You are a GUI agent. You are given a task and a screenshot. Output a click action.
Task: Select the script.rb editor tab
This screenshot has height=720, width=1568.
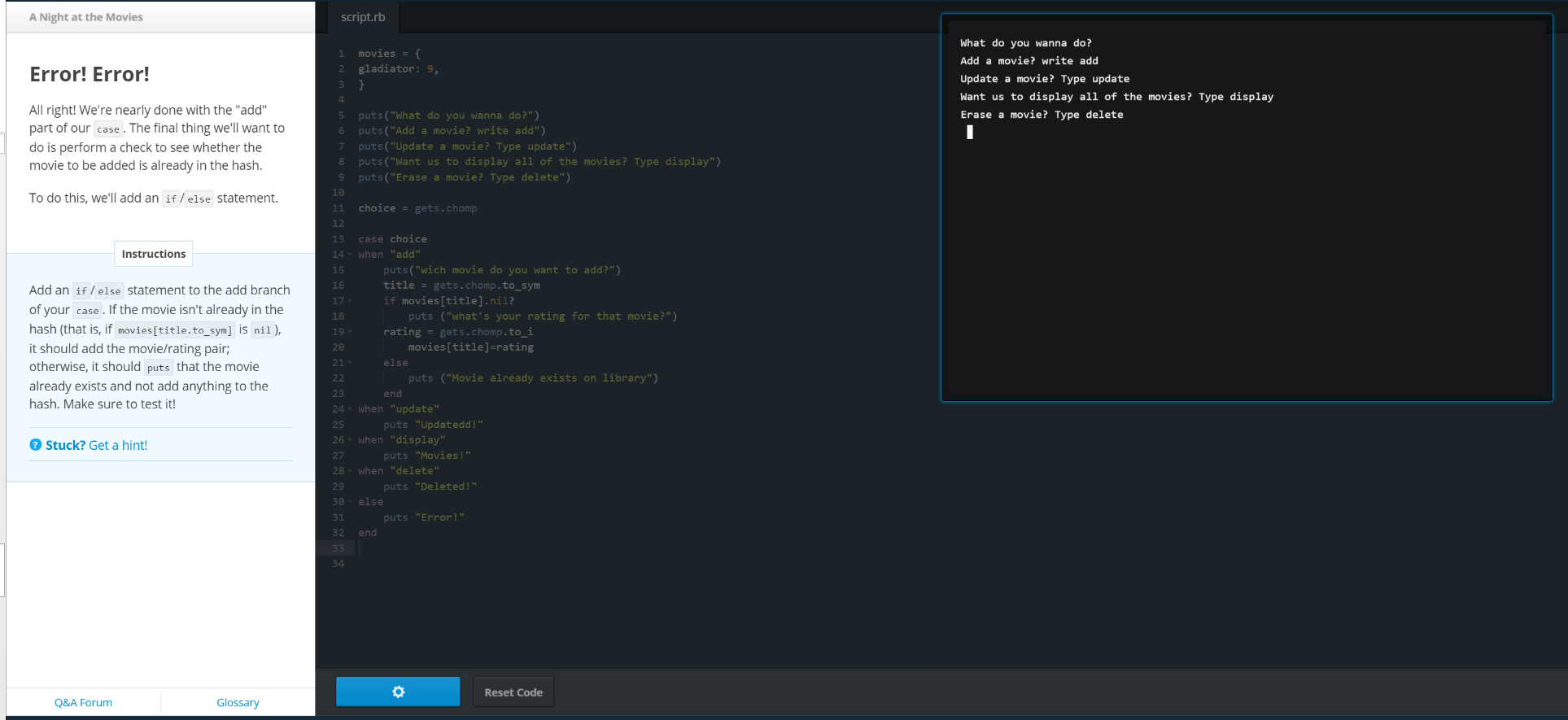[x=363, y=17]
